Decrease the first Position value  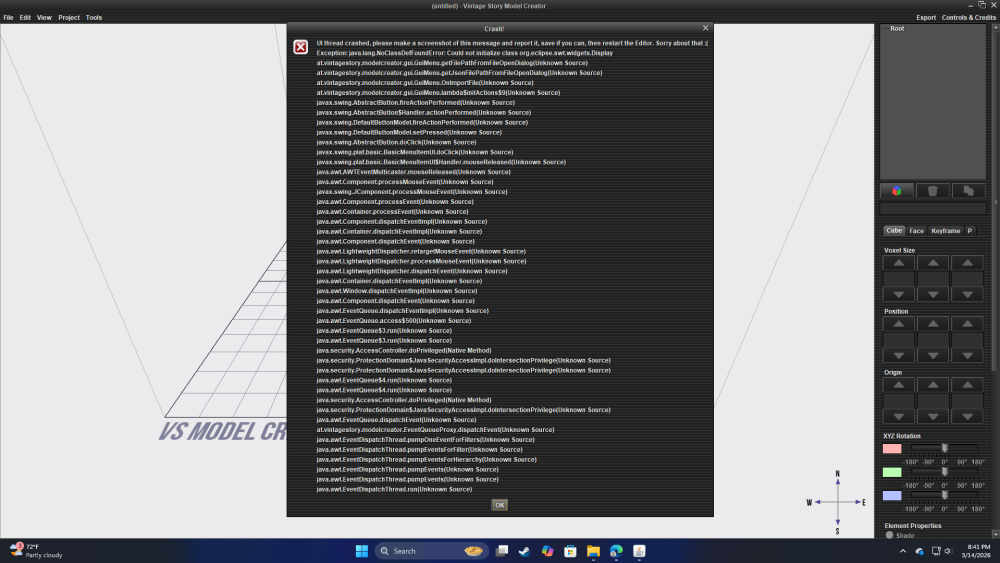pos(898,355)
